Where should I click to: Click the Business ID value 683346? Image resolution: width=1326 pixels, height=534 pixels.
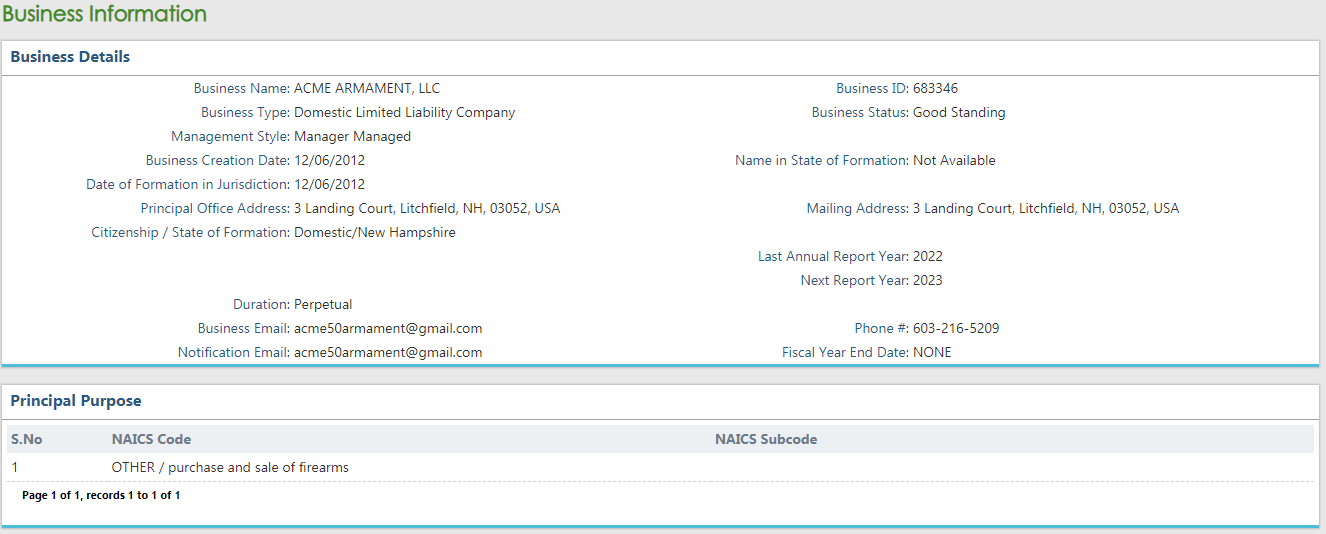(x=935, y=88)
